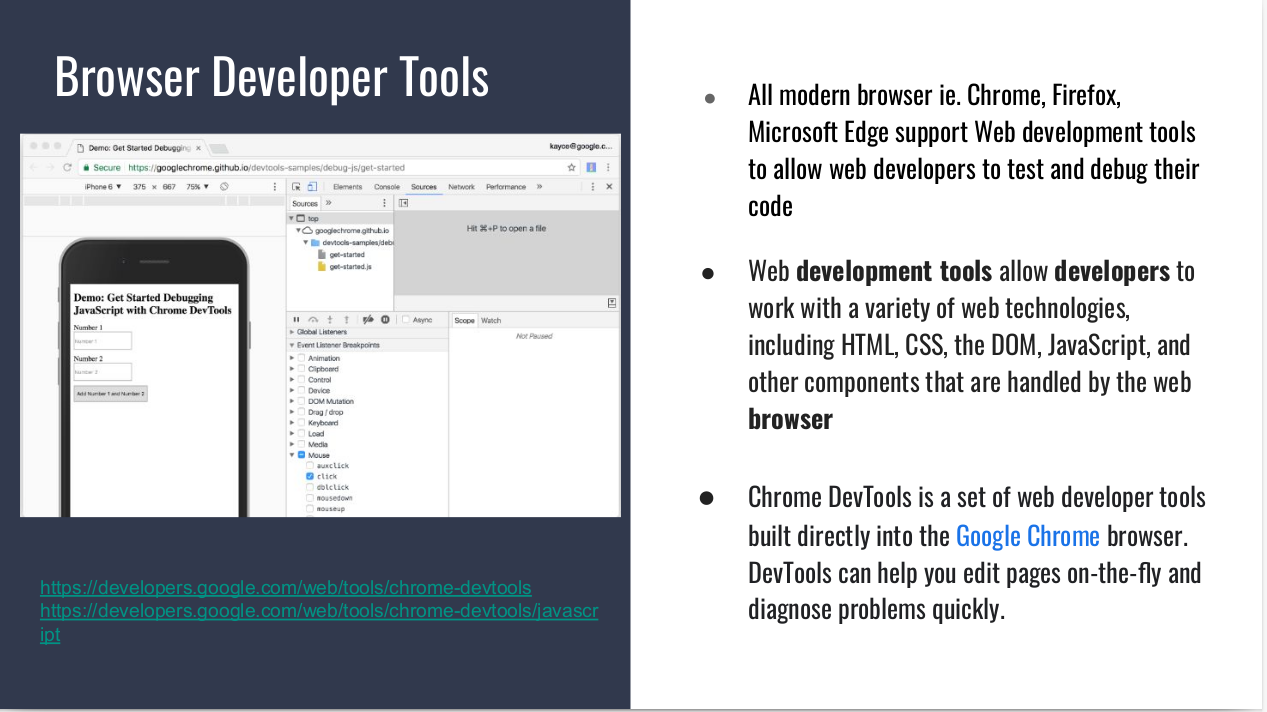
Task: Click the deactivate breakpoints icon
Action: 368,320
